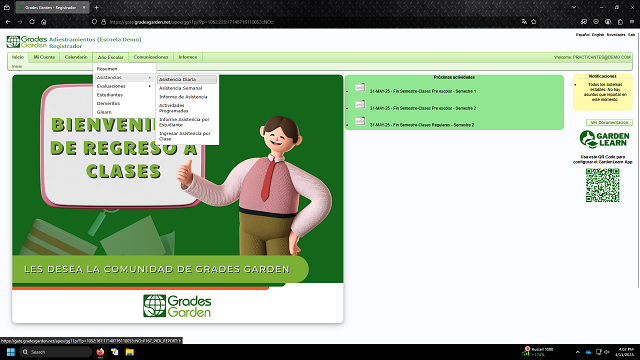The height and width of the screenshot is (360, 640).
Task: Open the browser hamburger menu
Action: [632, 22]
